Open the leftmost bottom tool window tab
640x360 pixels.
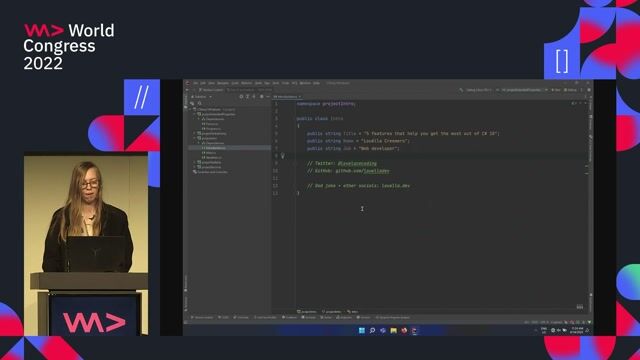click(x=202, y=318)
